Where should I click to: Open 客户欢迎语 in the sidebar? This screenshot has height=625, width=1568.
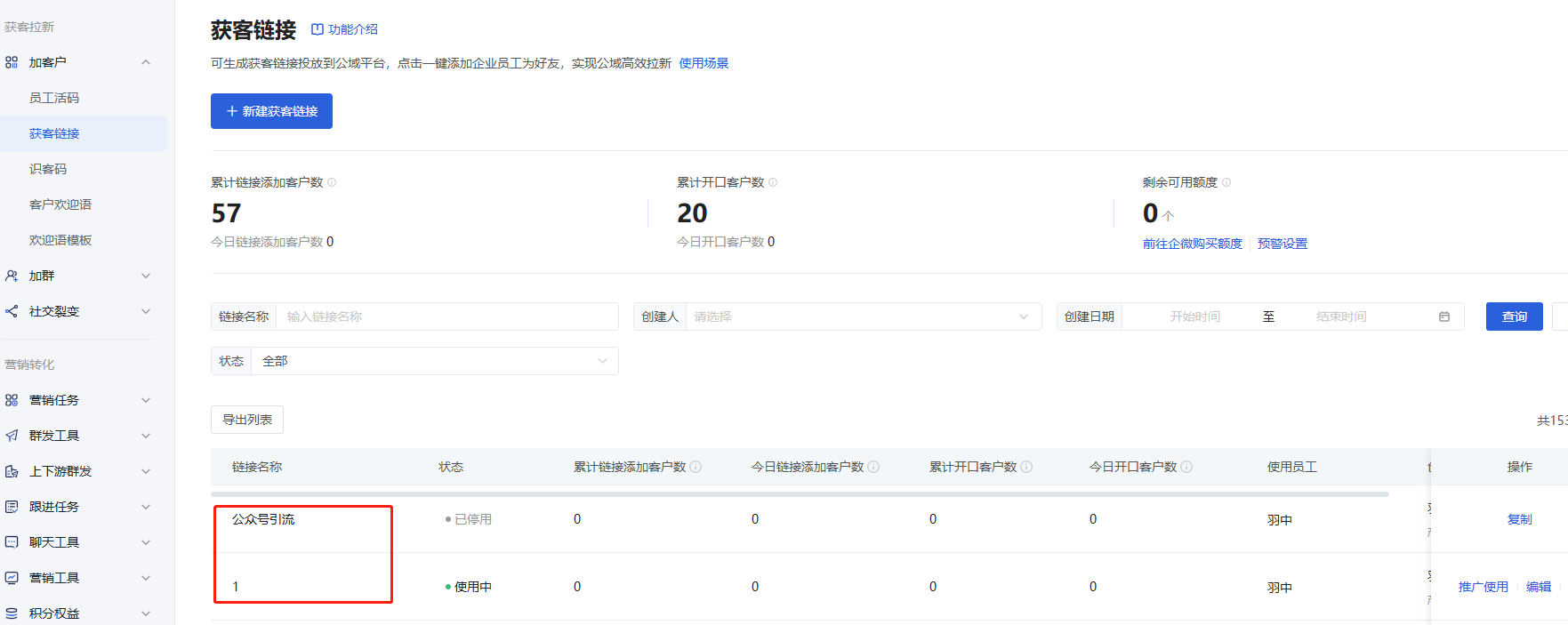[x=60, y=204]
